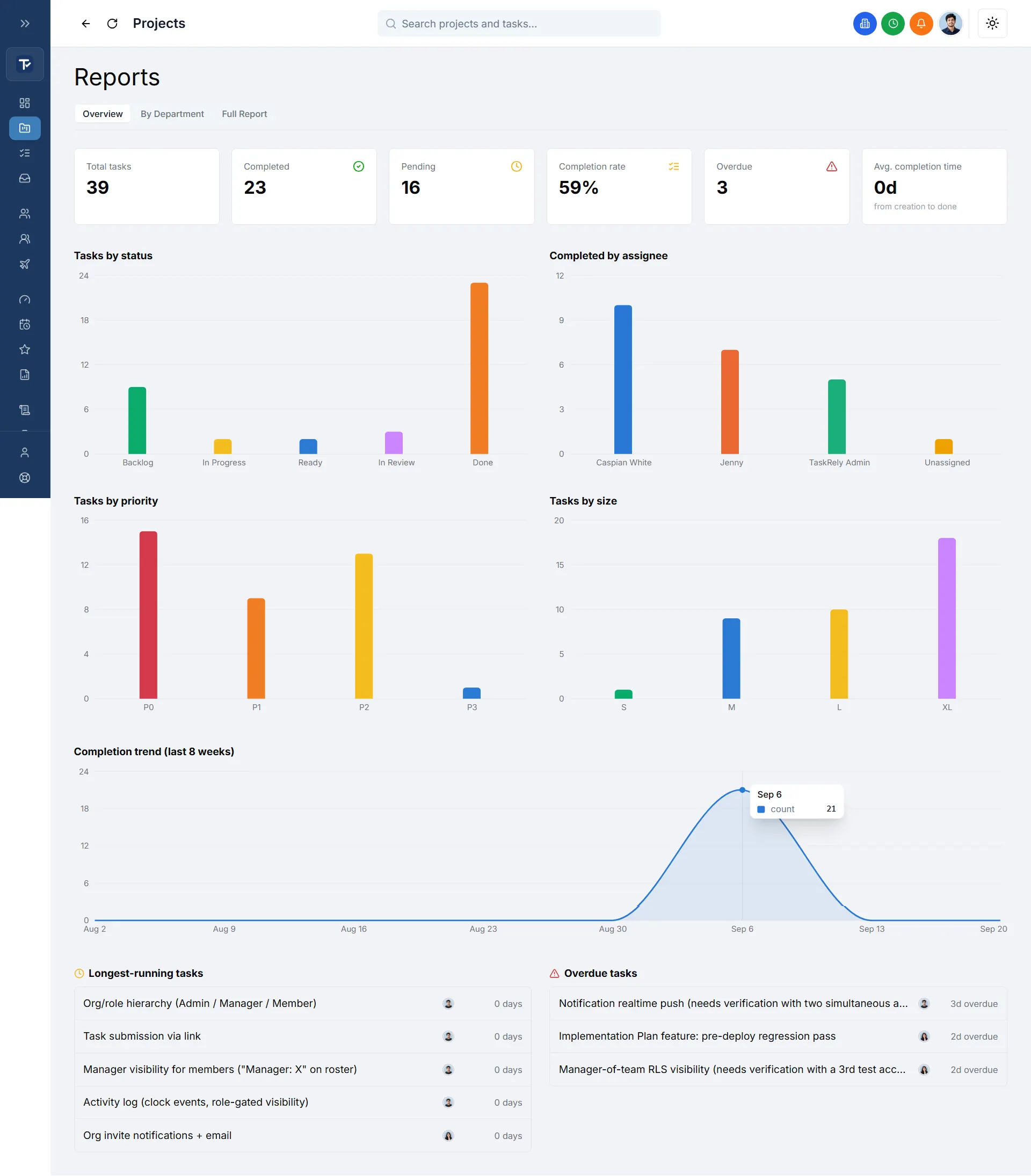Screen dimensions: 1031x1176
Task: Click the blue document header button
Action: coord(865,24)
